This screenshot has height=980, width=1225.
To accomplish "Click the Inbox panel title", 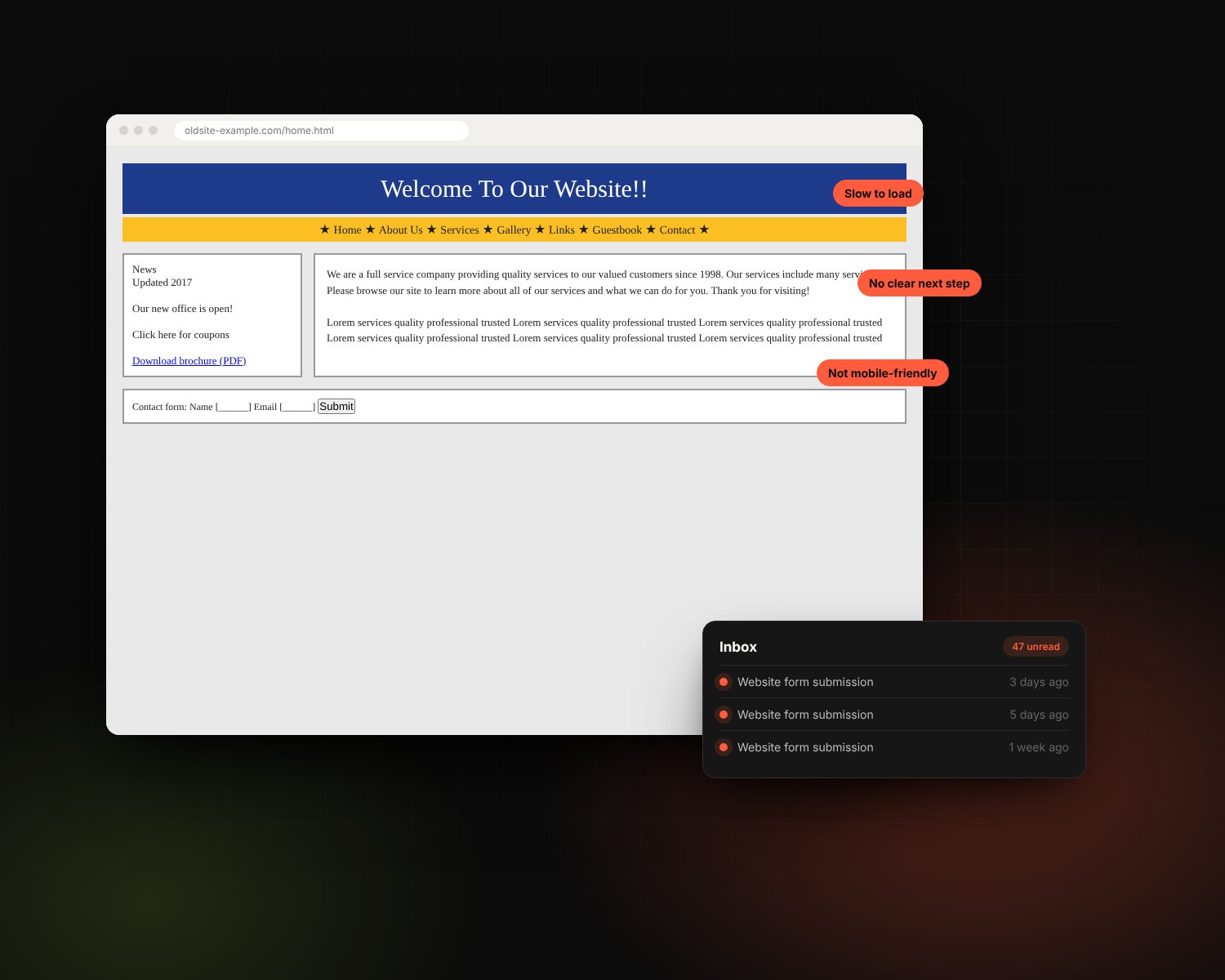I will 738,647.
